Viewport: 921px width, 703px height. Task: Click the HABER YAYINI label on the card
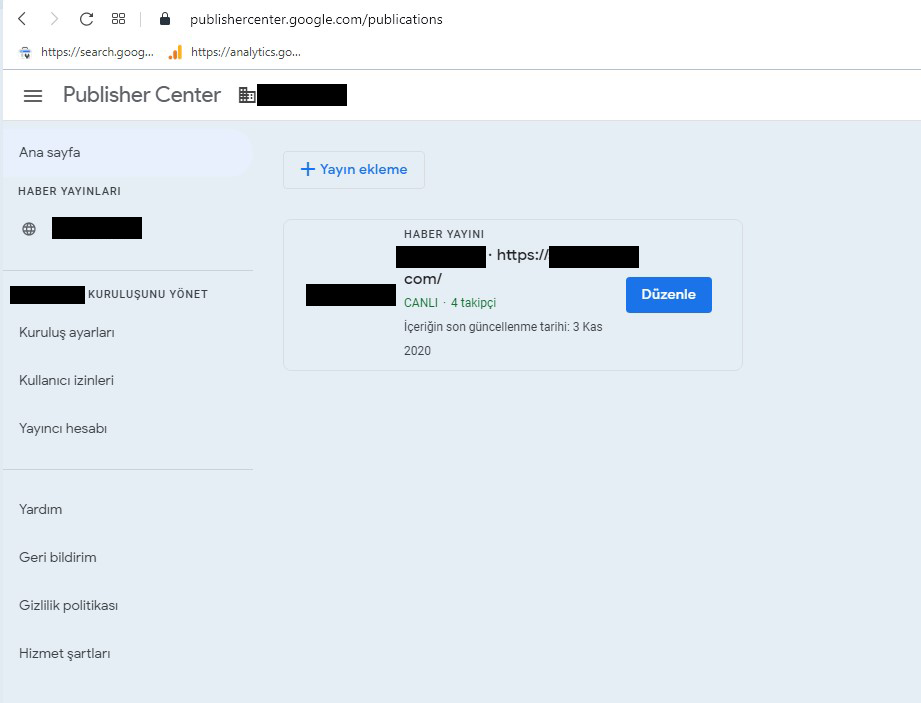pos(444,234)
